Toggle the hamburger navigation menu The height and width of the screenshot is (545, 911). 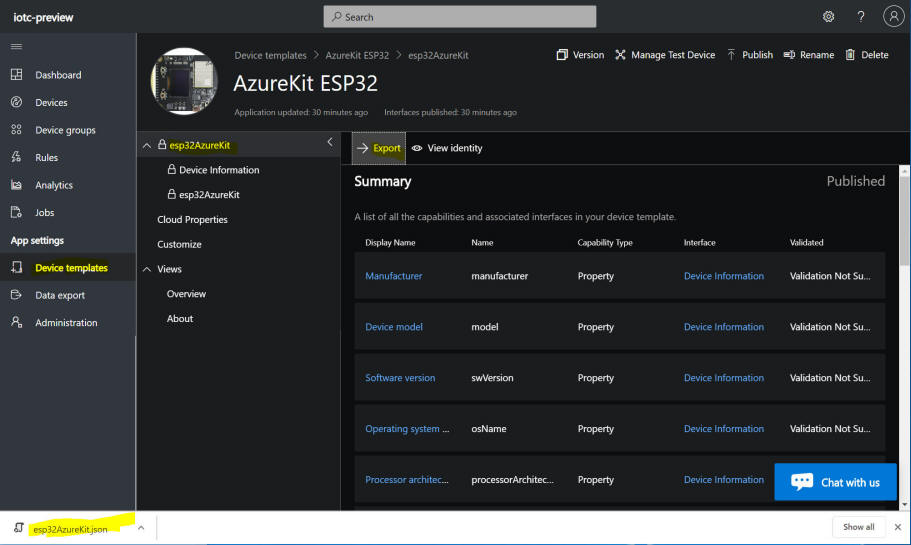16,46
